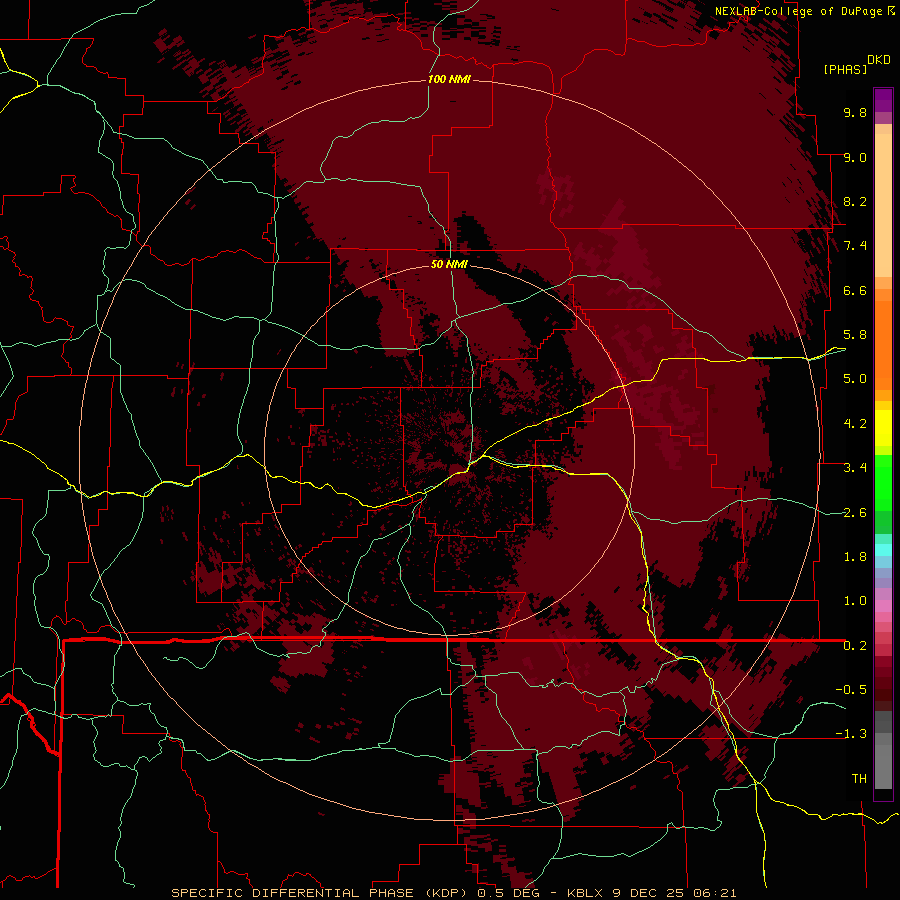The width and height of the screenshot is (900, 900).
Task: Pick the purple segment on the color scale
Action: point(883,100)
